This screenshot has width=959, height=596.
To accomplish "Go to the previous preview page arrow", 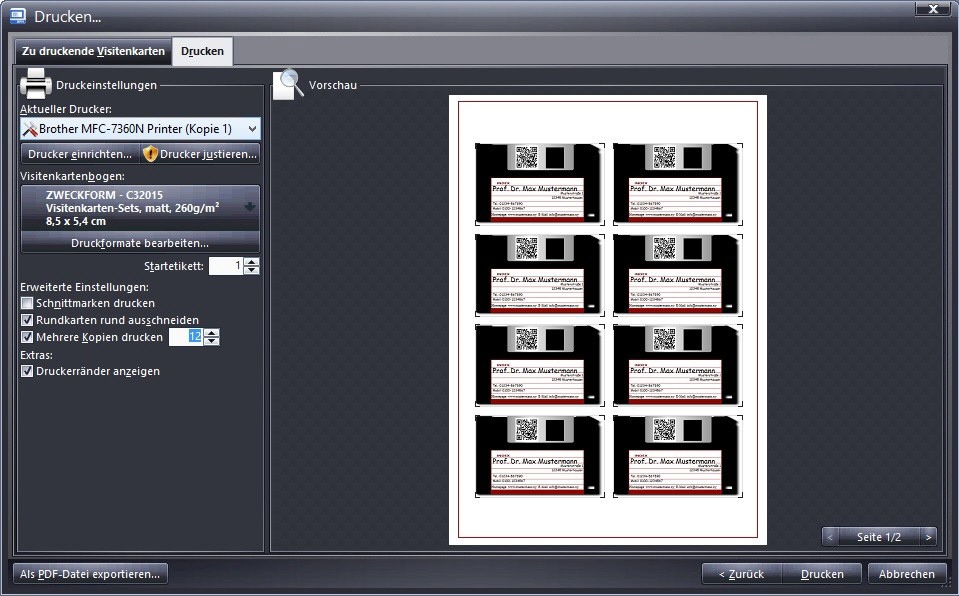I will pos(830,537).
